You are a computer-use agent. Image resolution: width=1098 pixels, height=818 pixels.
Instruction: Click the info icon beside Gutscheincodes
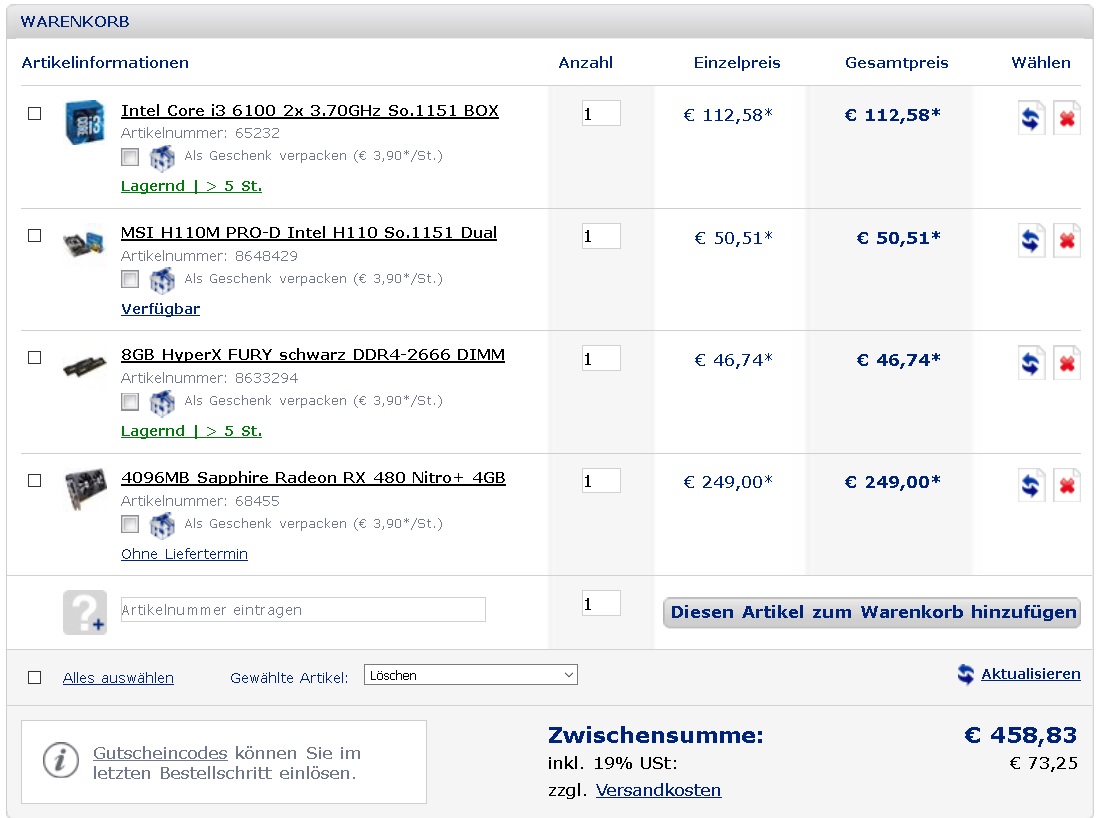click(61, 761)
